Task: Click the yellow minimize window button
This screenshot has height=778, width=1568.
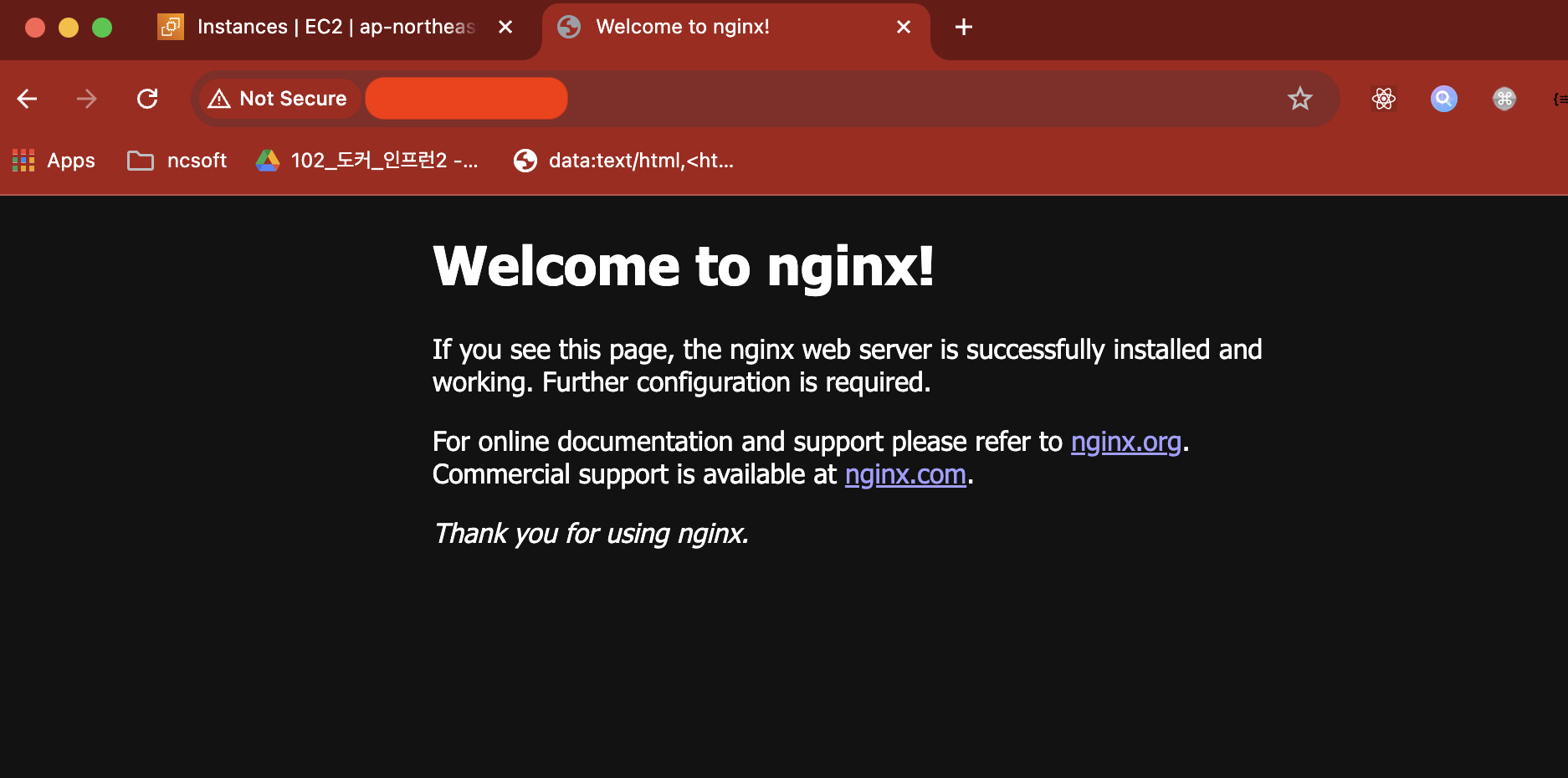Action: [x=69, y=28]
